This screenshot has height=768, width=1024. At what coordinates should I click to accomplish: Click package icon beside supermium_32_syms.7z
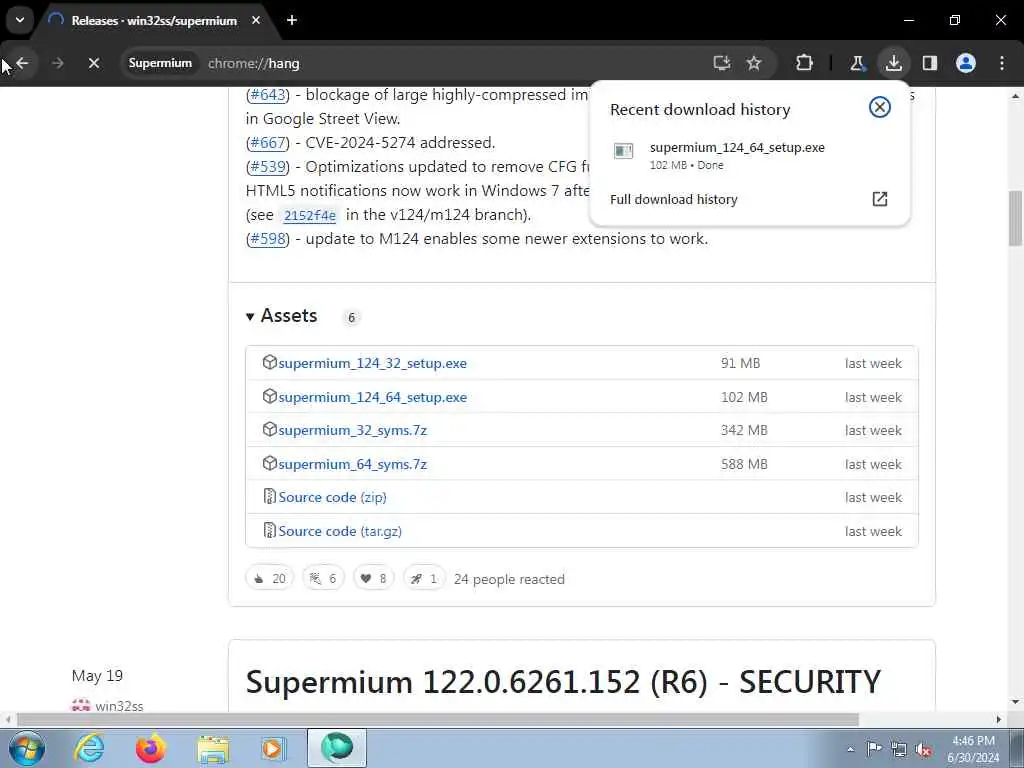269,430
